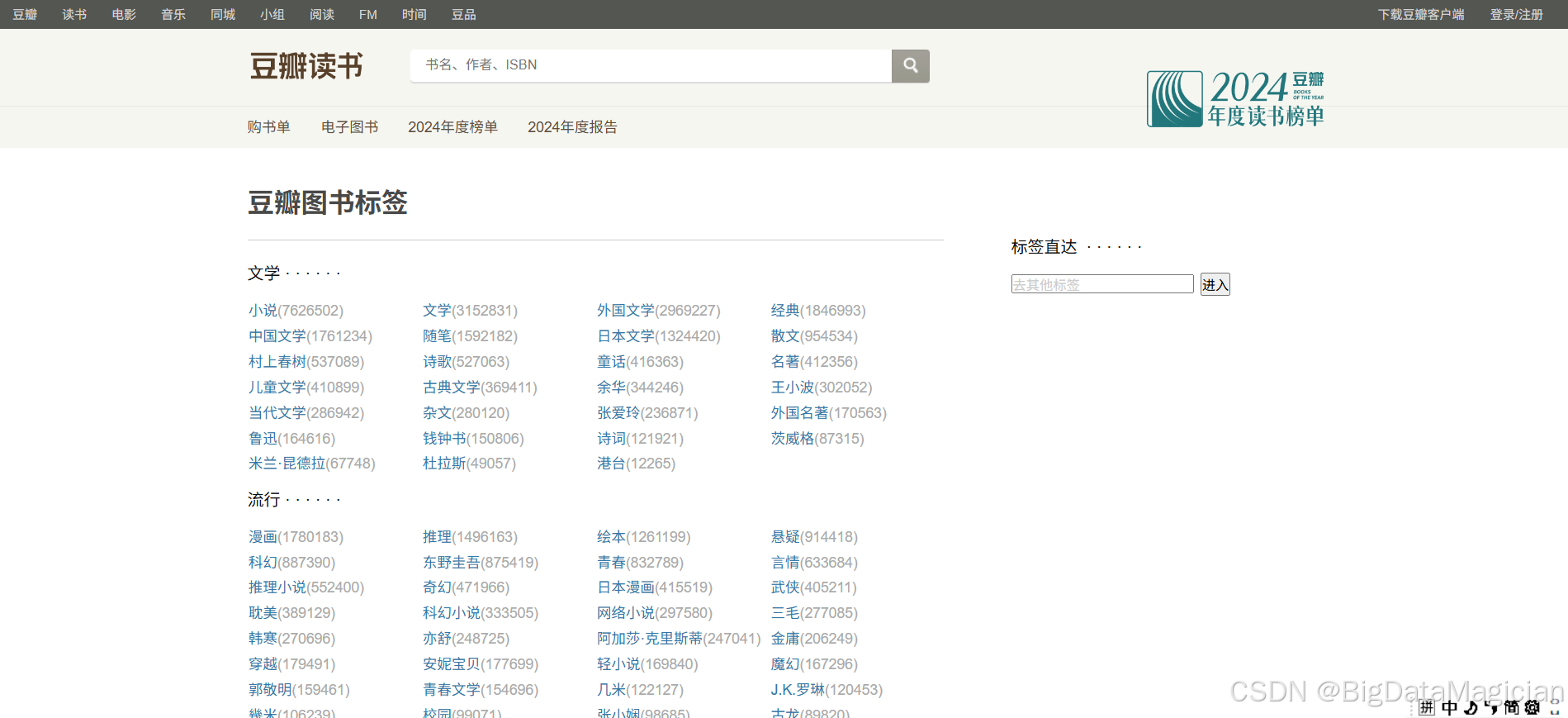Open 时间 in top navigation bar

point(415,14)
